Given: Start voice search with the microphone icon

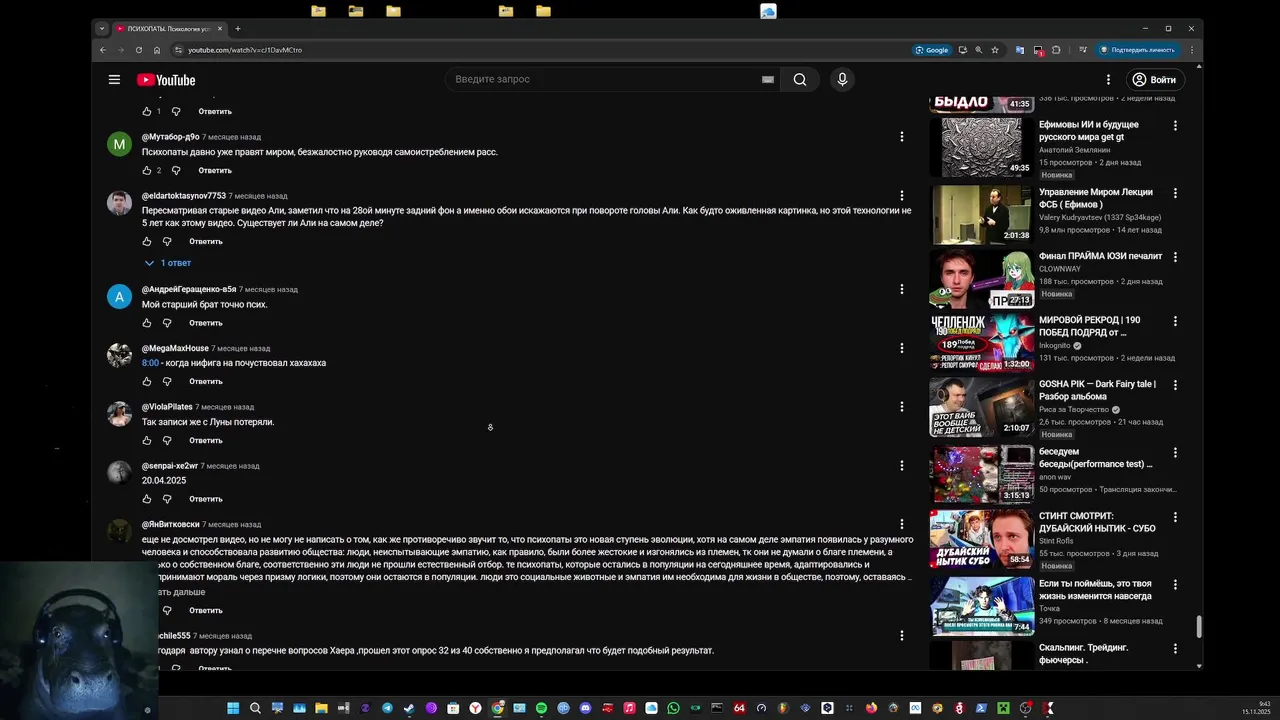Looking at the screenshot, I should tap(842, 80).
